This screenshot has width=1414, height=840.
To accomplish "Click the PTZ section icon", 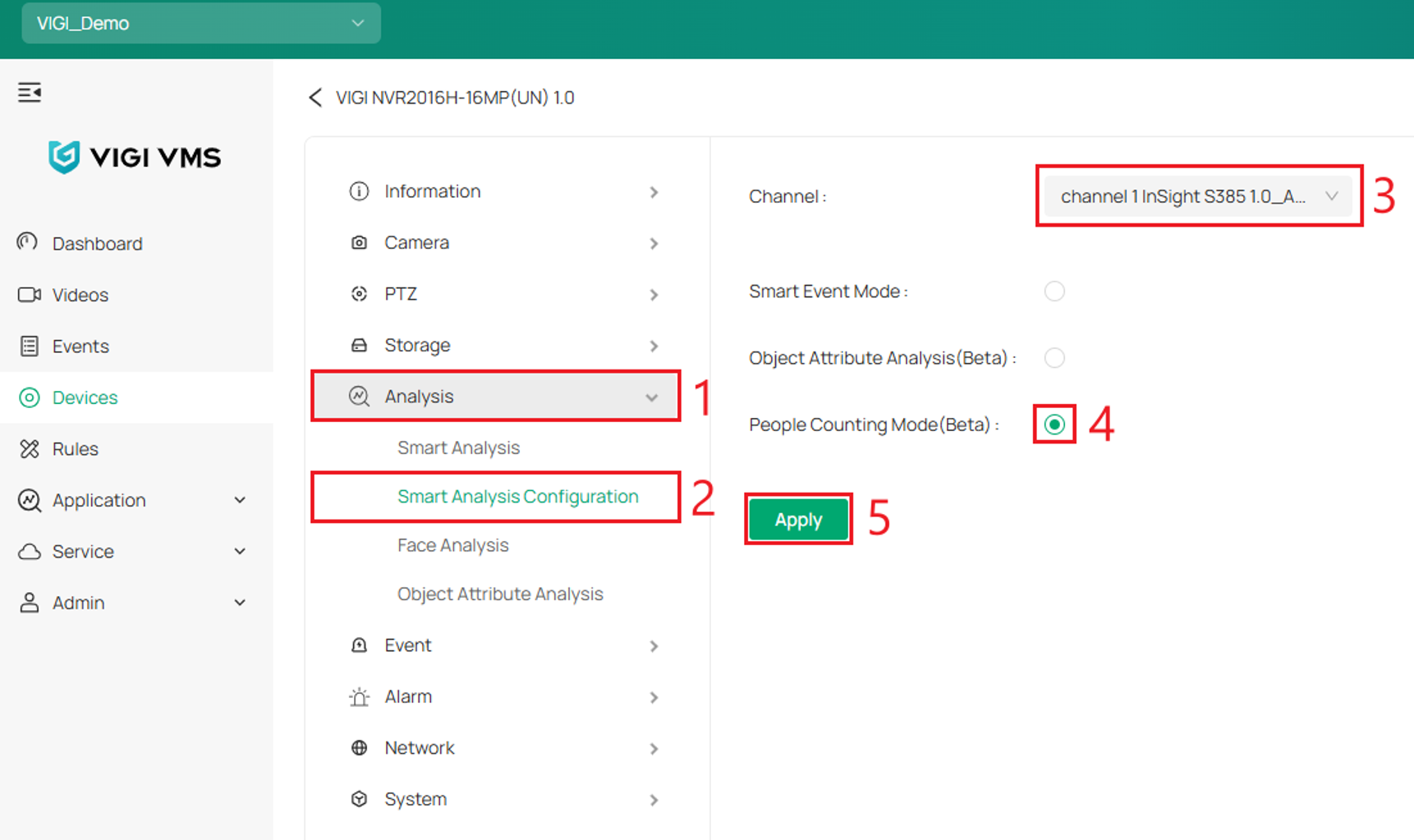I will click(x=359, y=294).
